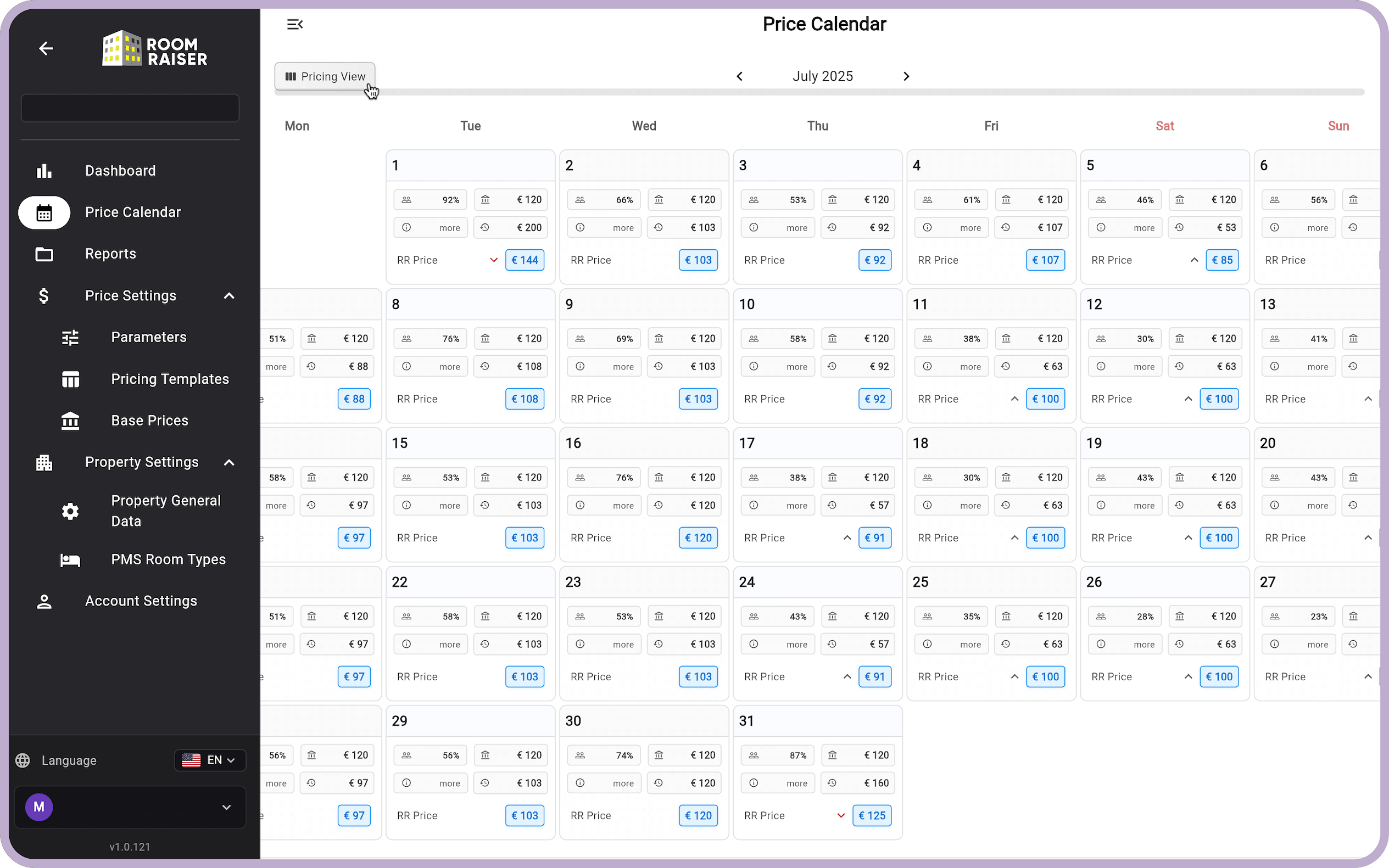The image size is (1389, 868).
Task: Open the Reports section
Action: (x=110, y=254)
